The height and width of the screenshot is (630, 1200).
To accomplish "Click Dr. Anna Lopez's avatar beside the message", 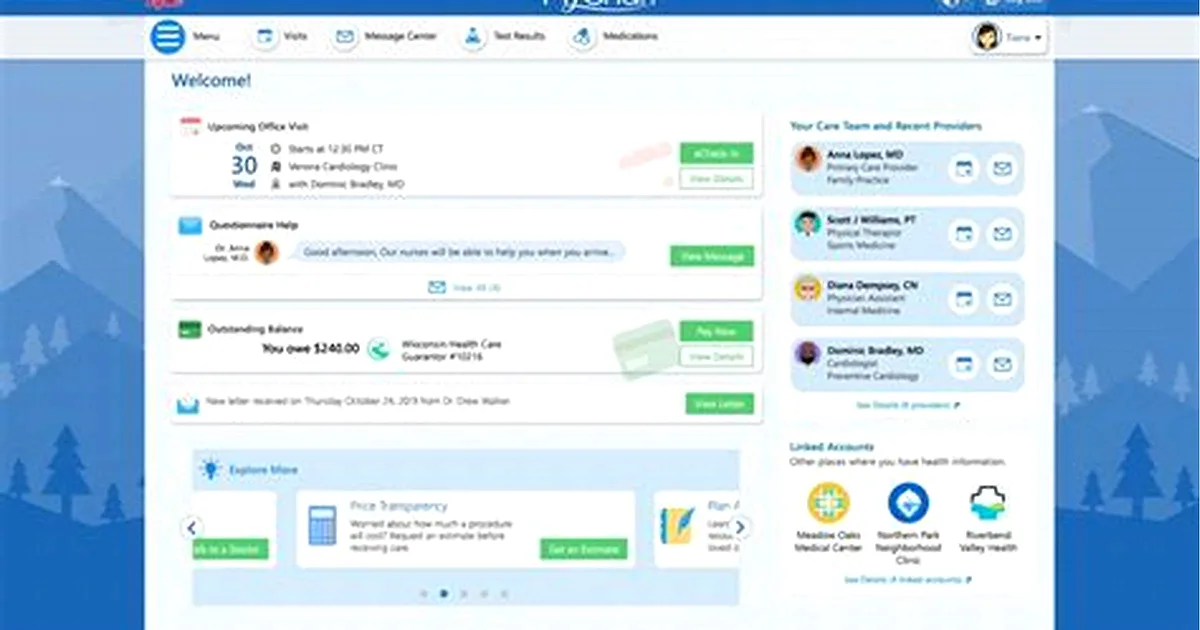I will coord(266,252).
